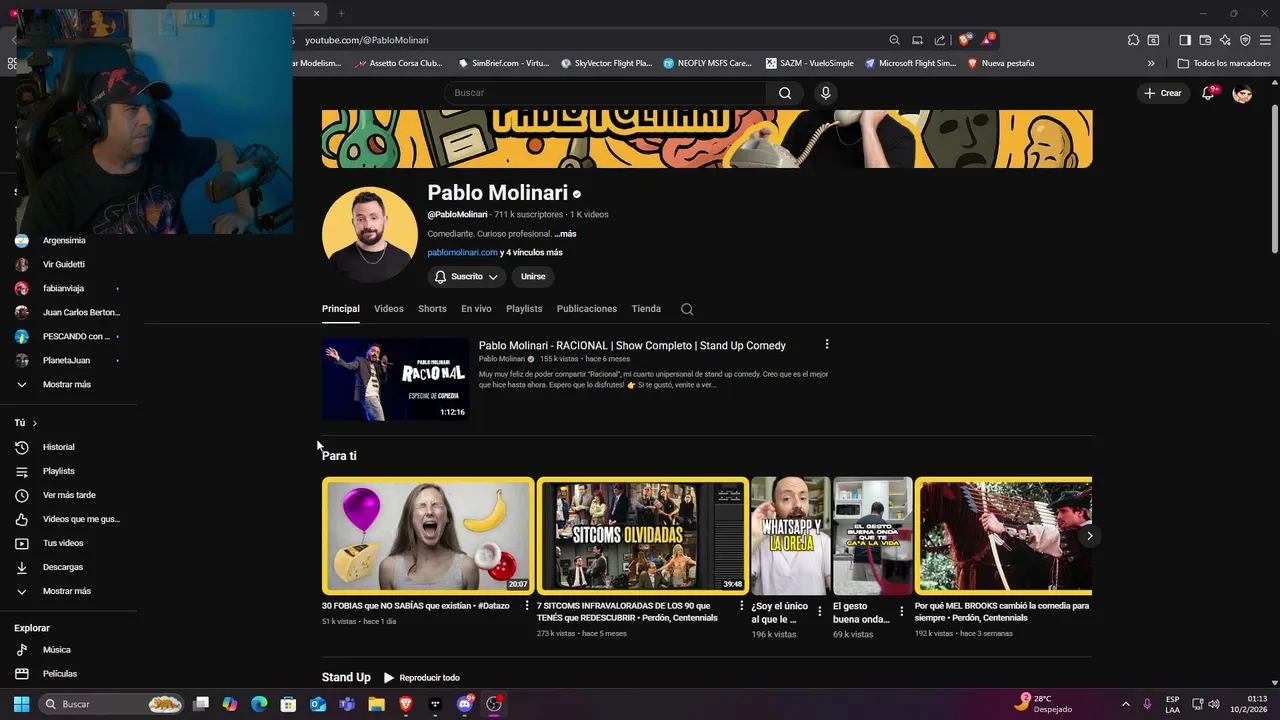Switch to the Playlists tab
The image size is (1280, 720).
coord(524,309)
